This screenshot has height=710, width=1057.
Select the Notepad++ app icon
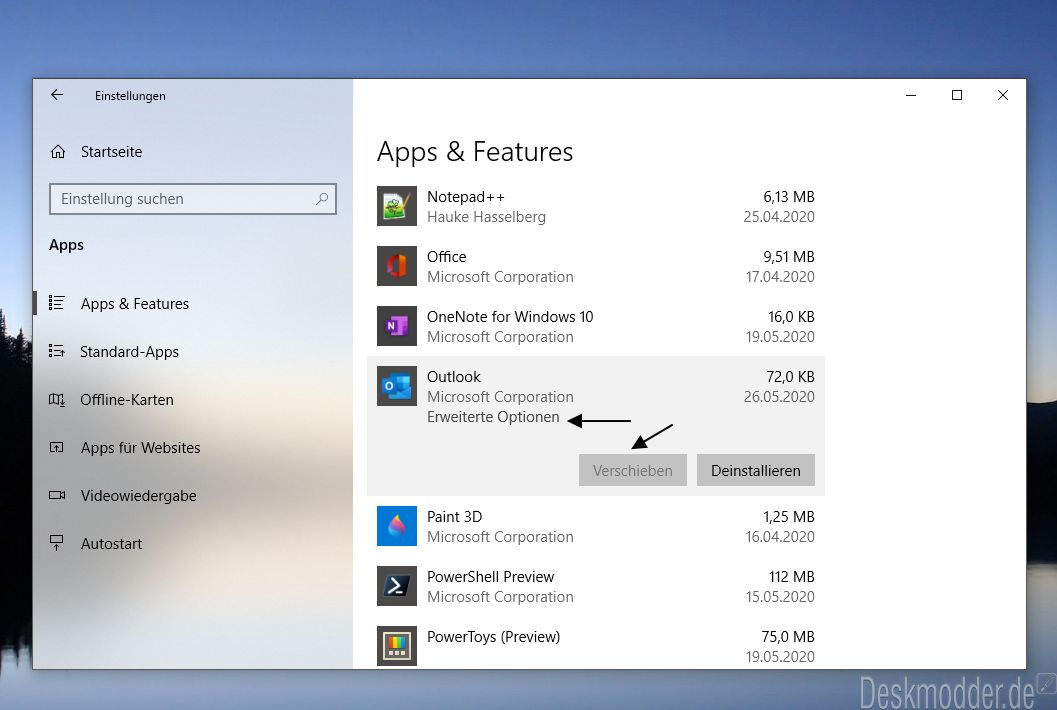click(396, 206)
